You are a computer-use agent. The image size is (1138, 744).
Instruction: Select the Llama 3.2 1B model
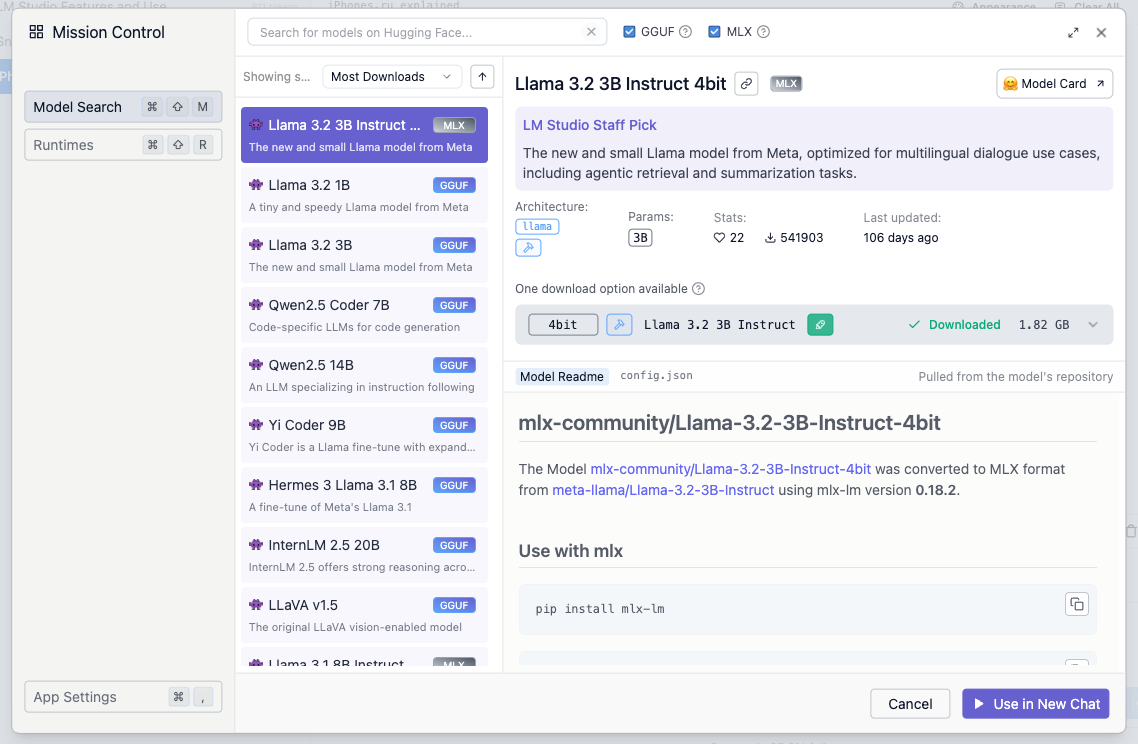click(364, 195)
